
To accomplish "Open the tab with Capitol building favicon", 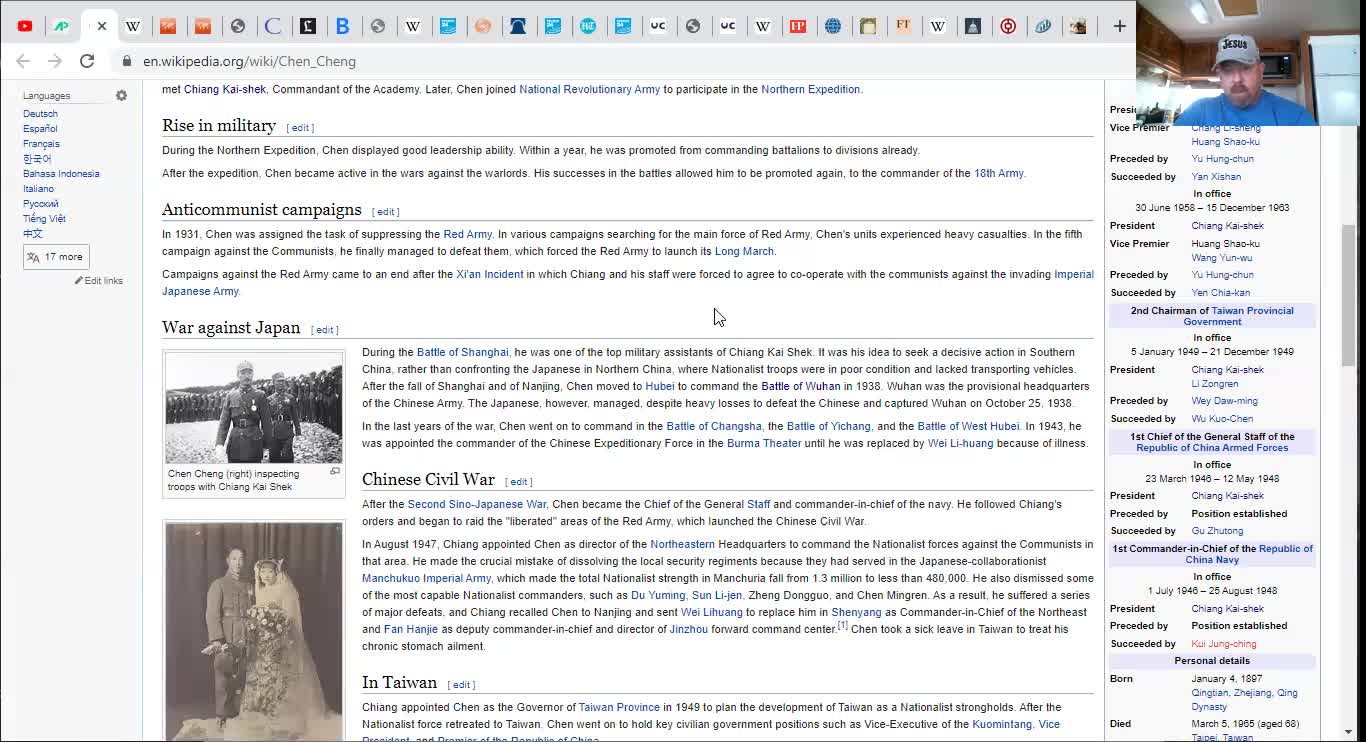I will pyautogui.click(x=973, y=26).
